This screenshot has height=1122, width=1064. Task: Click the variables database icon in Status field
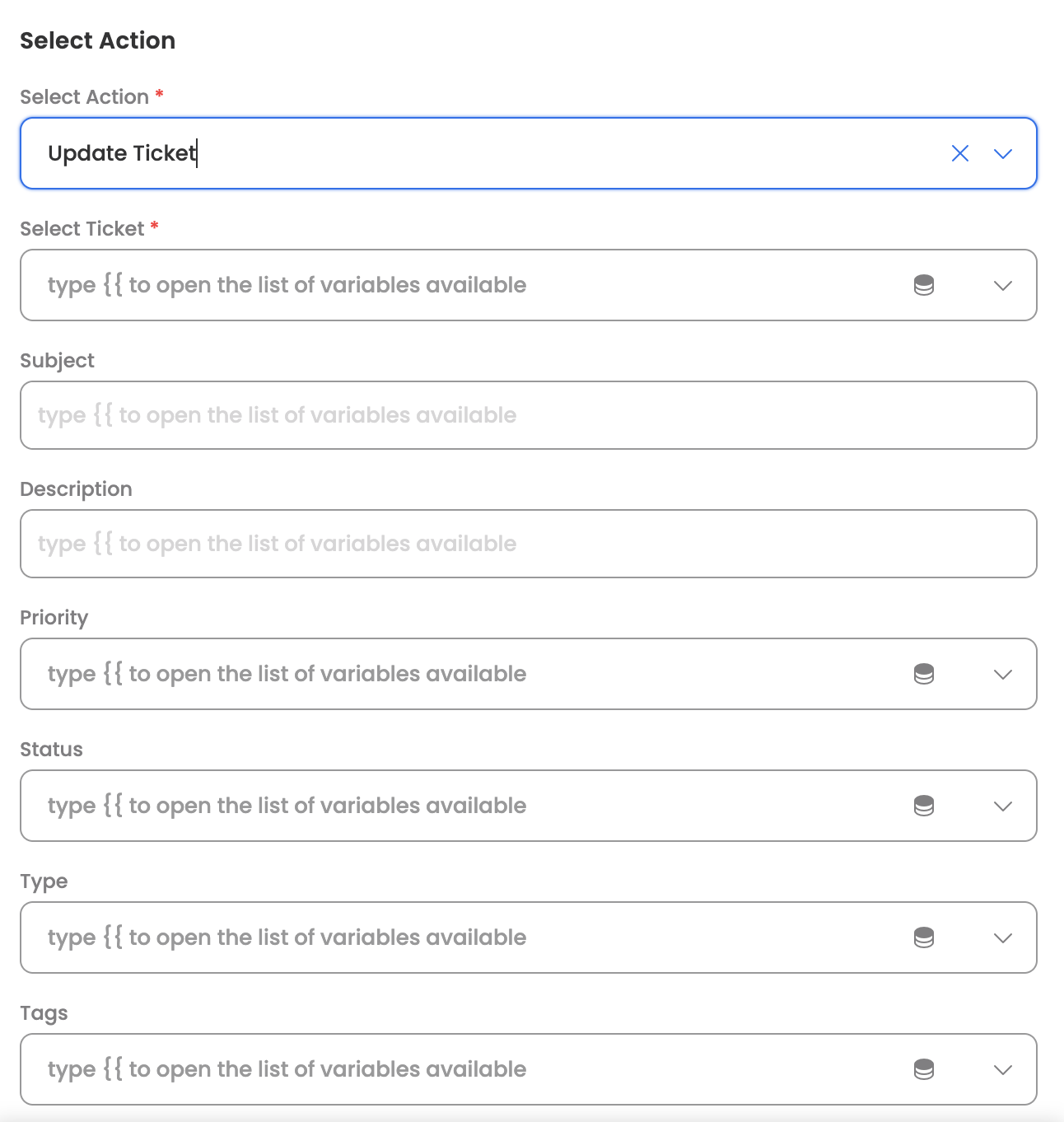(x=924, y=806)
